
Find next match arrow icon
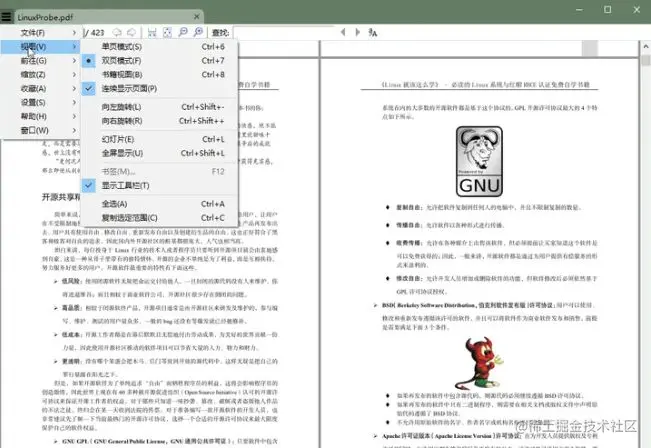tap(357, 32)
